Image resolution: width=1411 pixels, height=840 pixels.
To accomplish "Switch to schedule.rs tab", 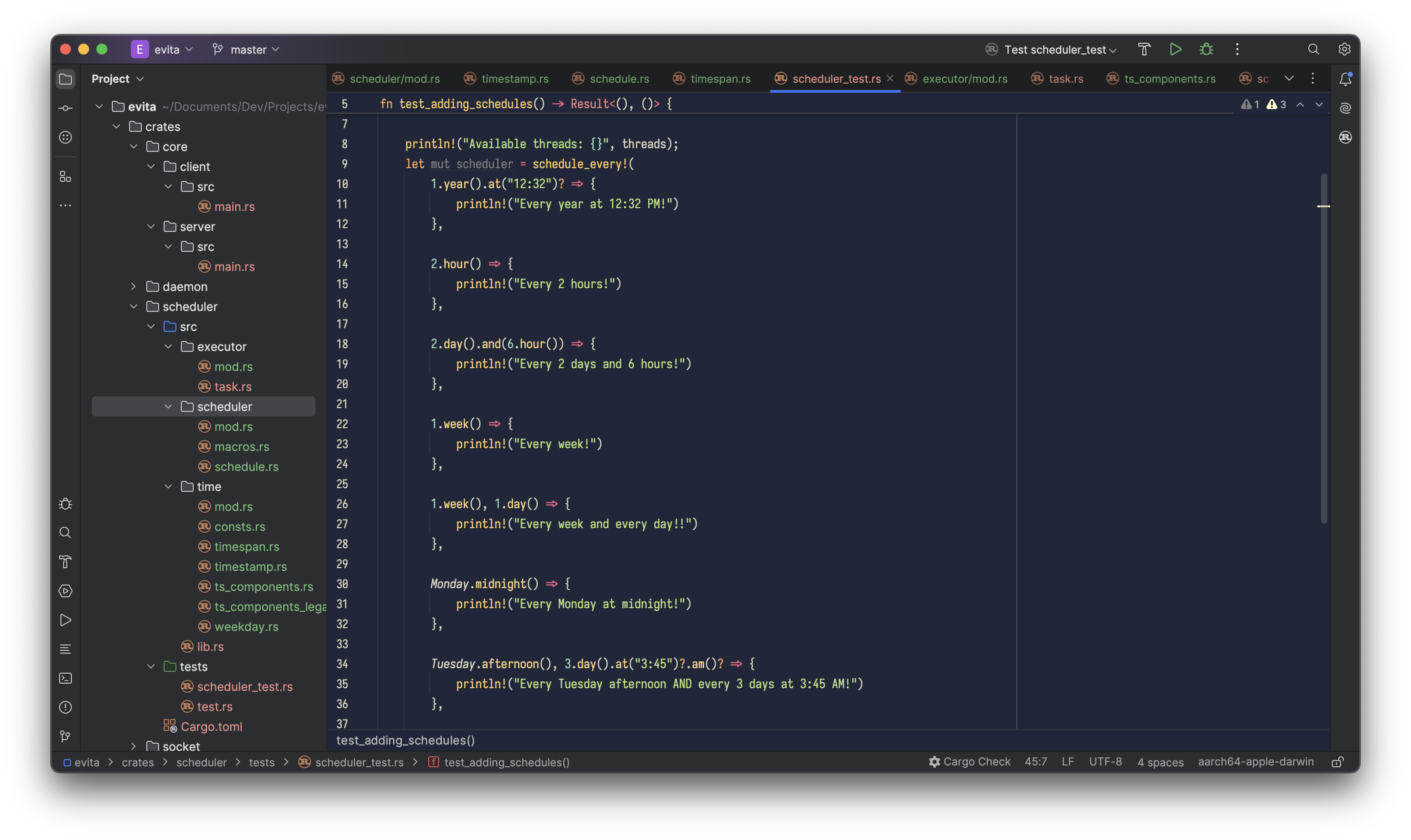I will 610,79.
